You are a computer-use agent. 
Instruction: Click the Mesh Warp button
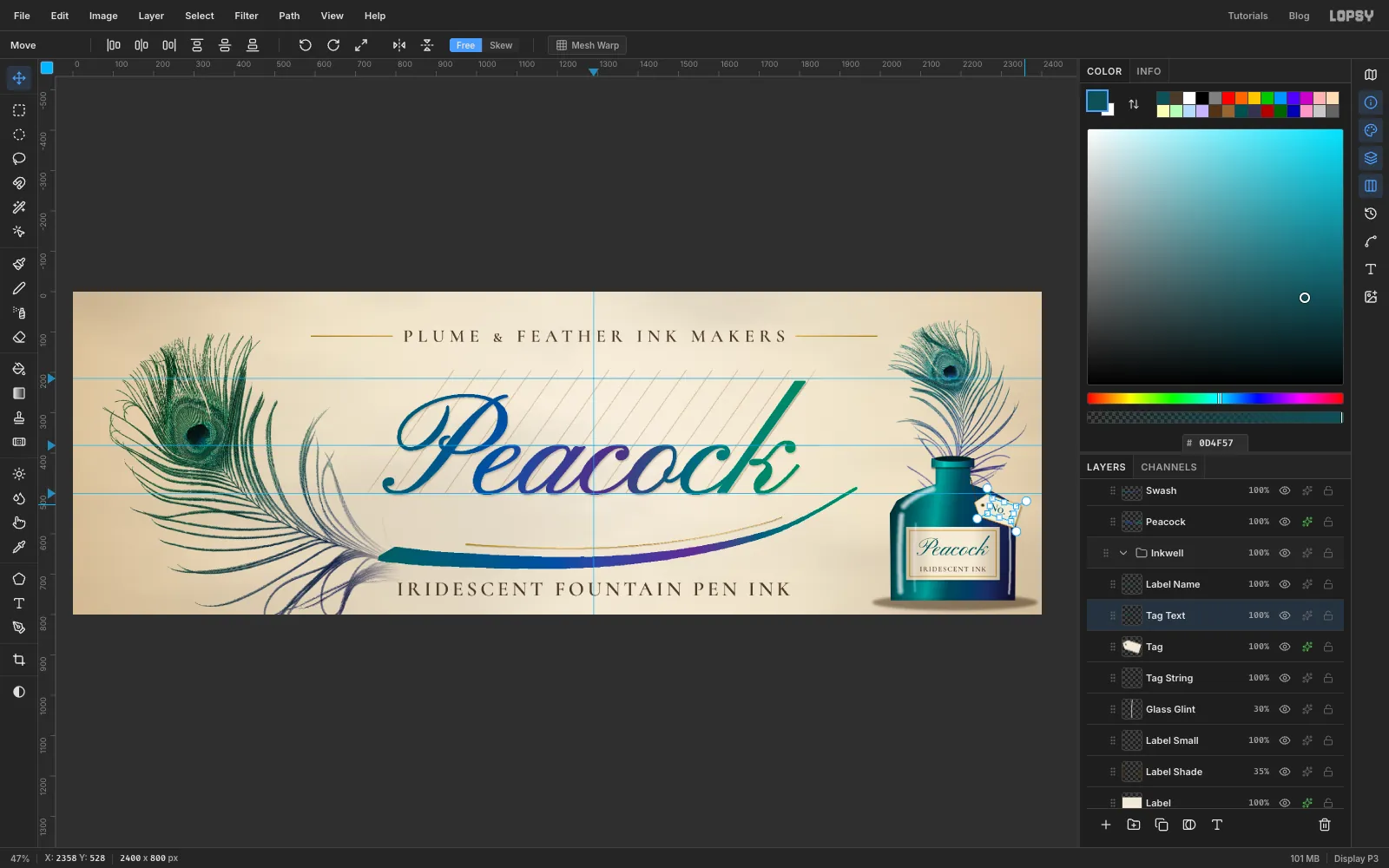[588, 45]
